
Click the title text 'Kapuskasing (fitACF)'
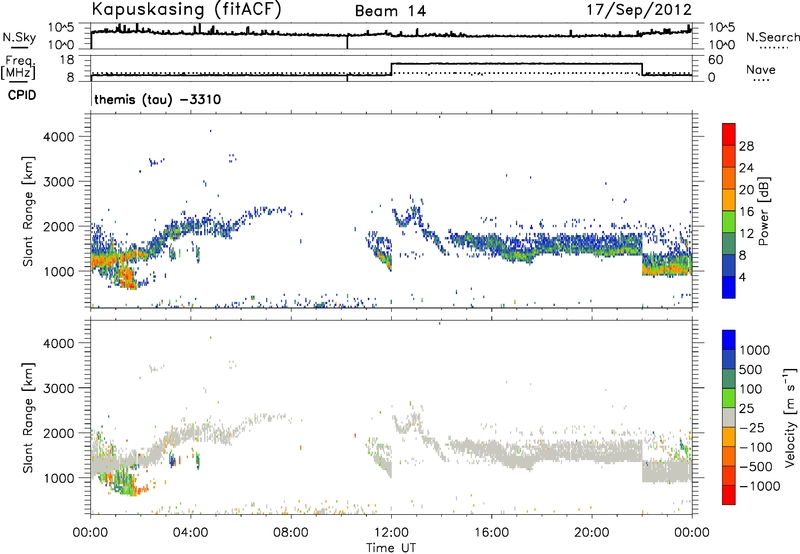186,9
